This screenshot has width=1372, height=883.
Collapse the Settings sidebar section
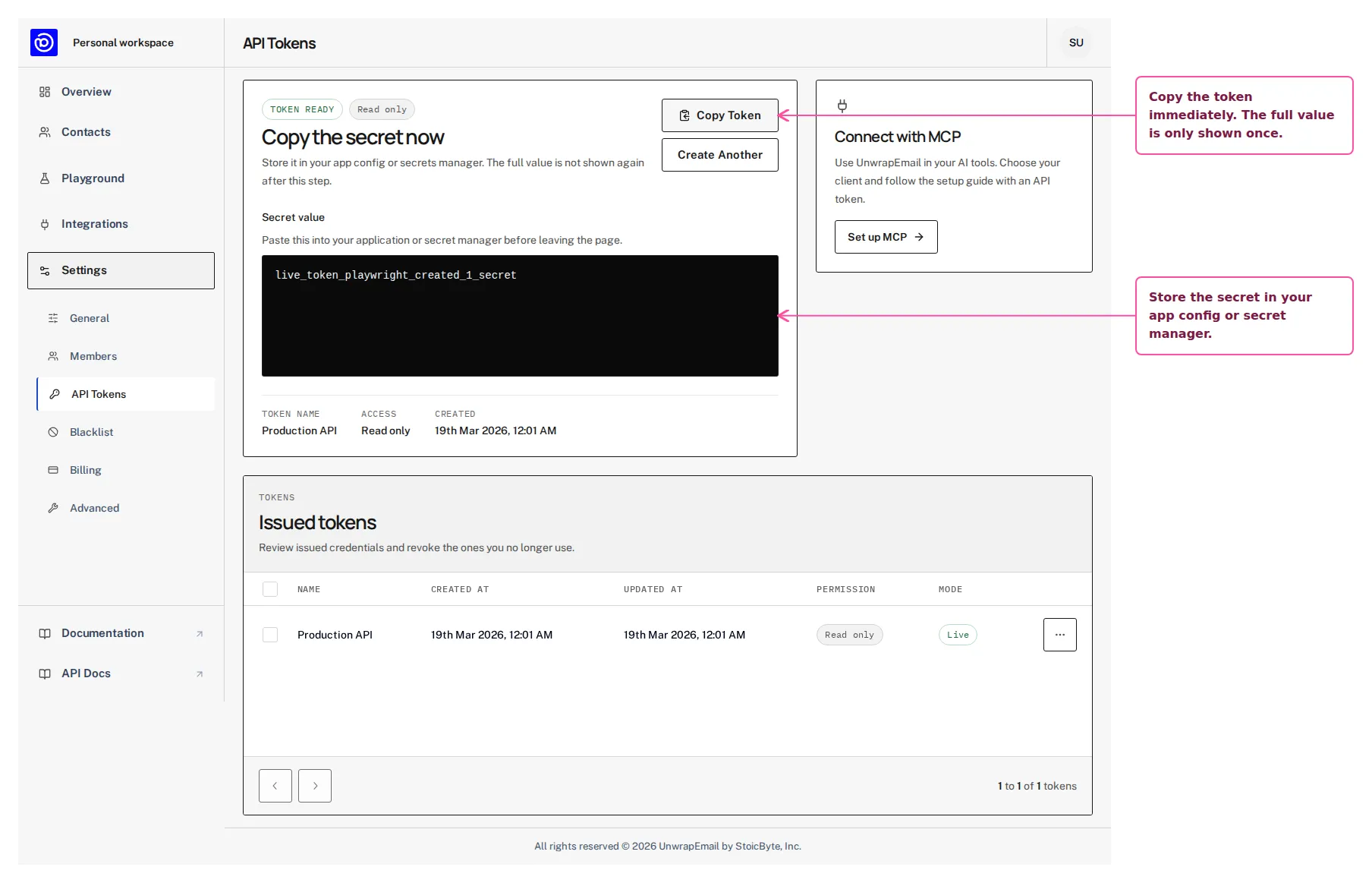(121, 270)
